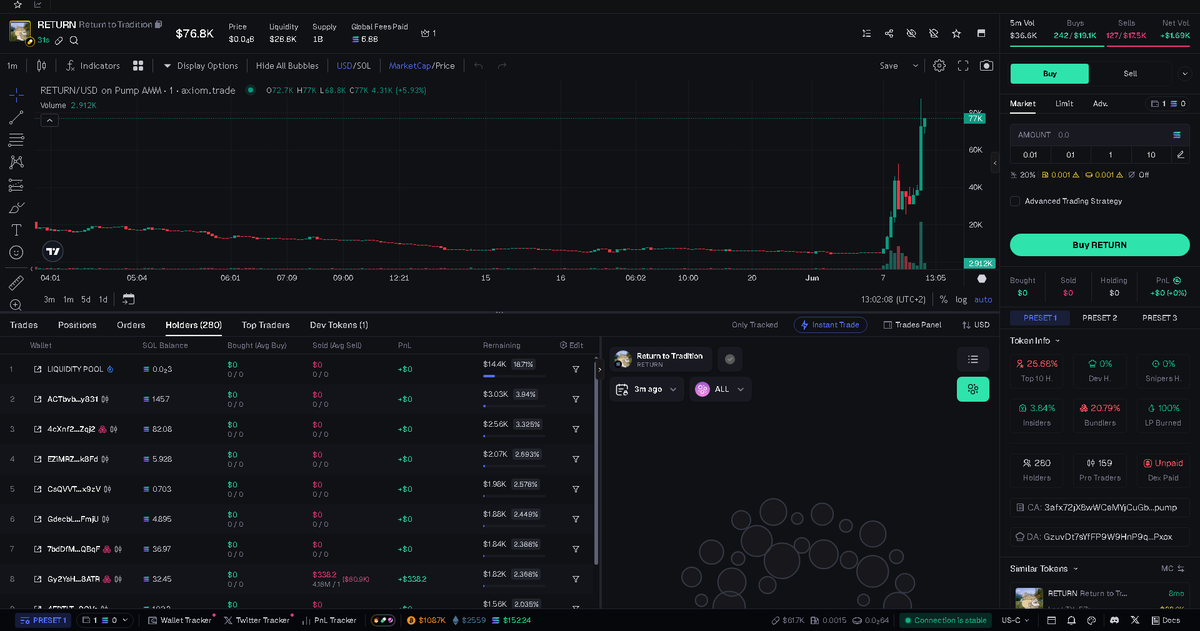Open the Top Traders tab
This screenshot has height=631, width=1200.
pos(265,325)
